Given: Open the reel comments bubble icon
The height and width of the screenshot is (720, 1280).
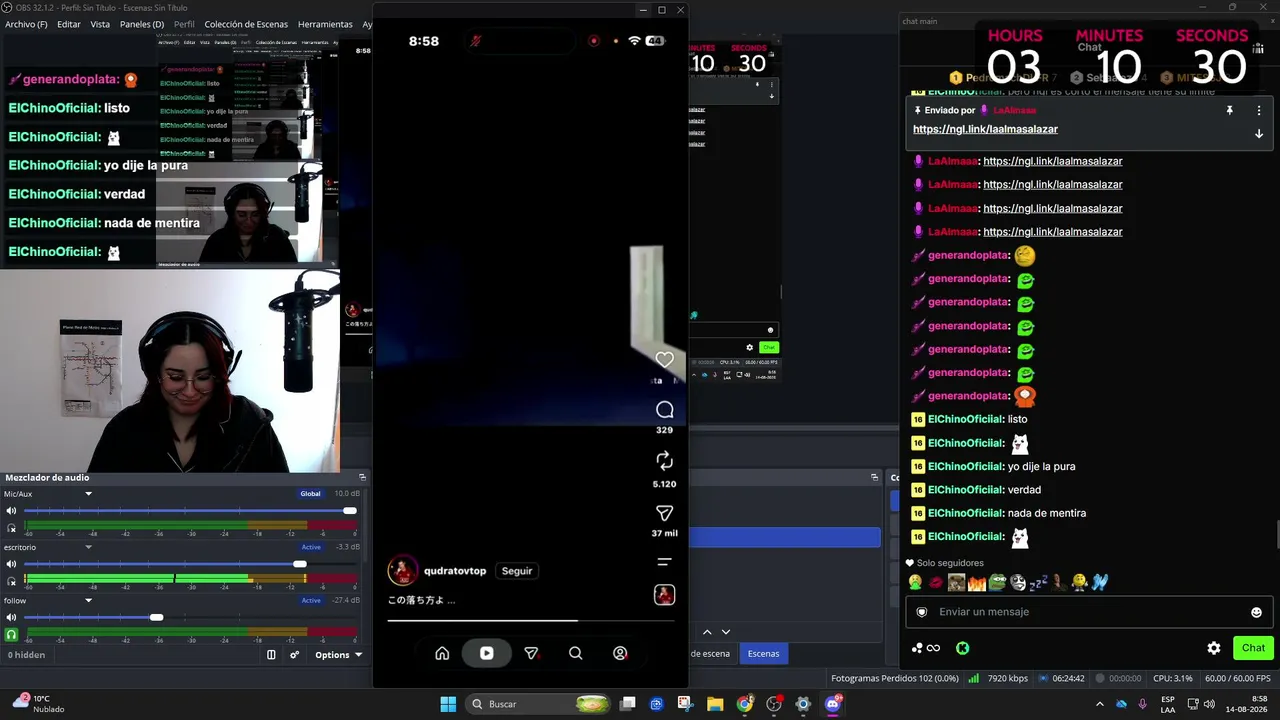Looking at the screenshot, I should tap(664, 410).
